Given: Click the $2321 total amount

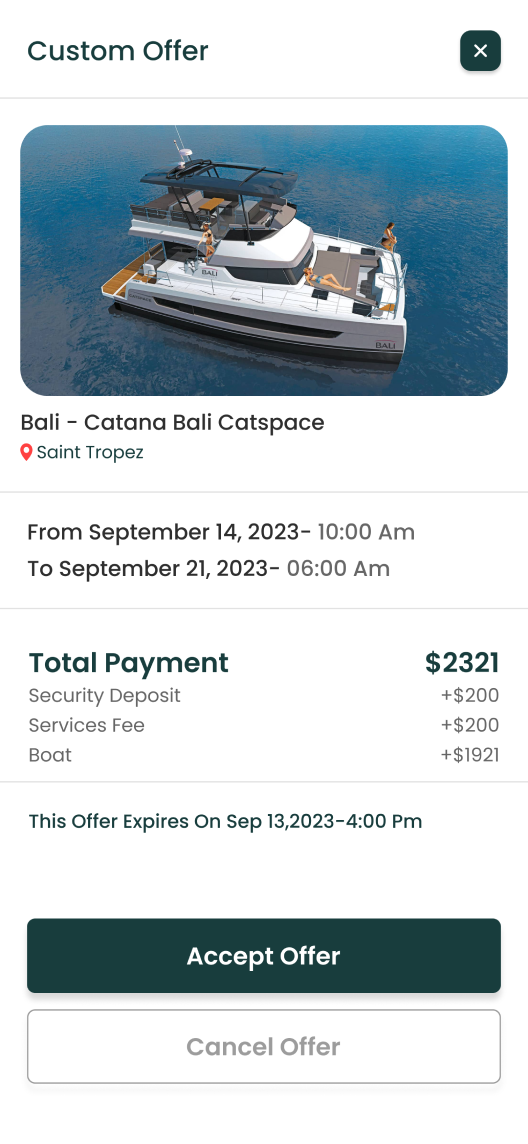Looking at the screenshot, I should [x=462, y=663].
